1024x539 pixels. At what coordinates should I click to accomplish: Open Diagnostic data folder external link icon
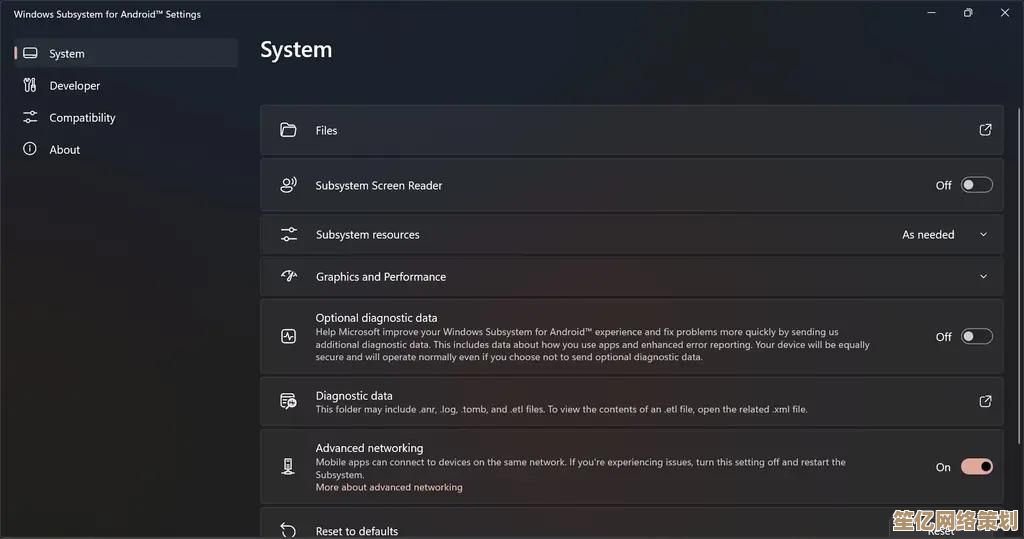click(x=985, y=401)
